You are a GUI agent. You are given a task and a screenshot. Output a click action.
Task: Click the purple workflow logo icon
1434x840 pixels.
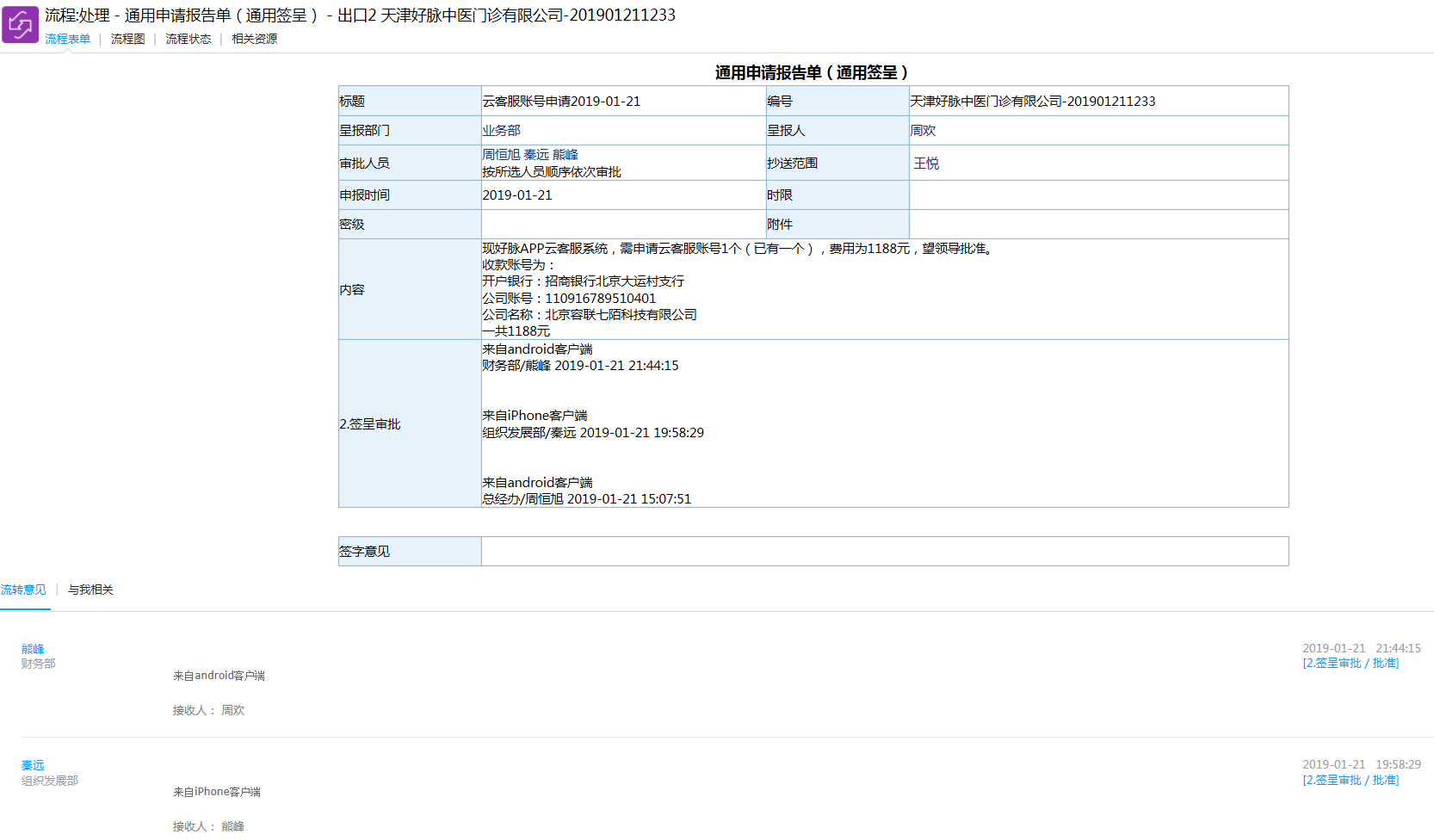pyautogui.click(x=20, y=25)
